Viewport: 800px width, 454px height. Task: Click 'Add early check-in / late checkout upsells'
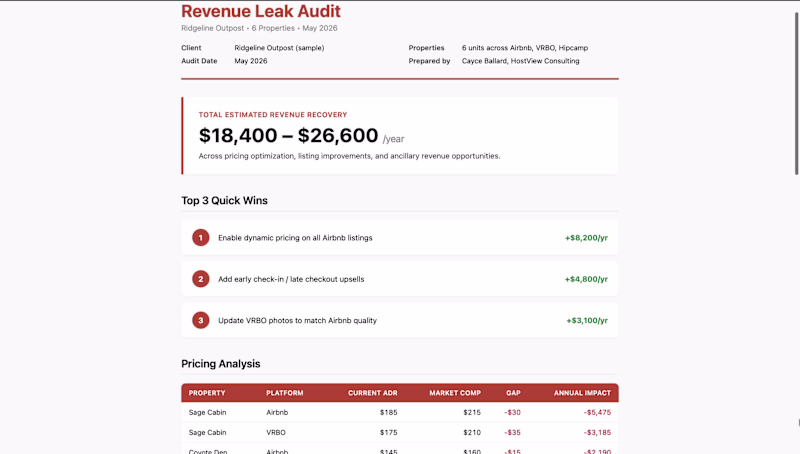click(291, 279)
